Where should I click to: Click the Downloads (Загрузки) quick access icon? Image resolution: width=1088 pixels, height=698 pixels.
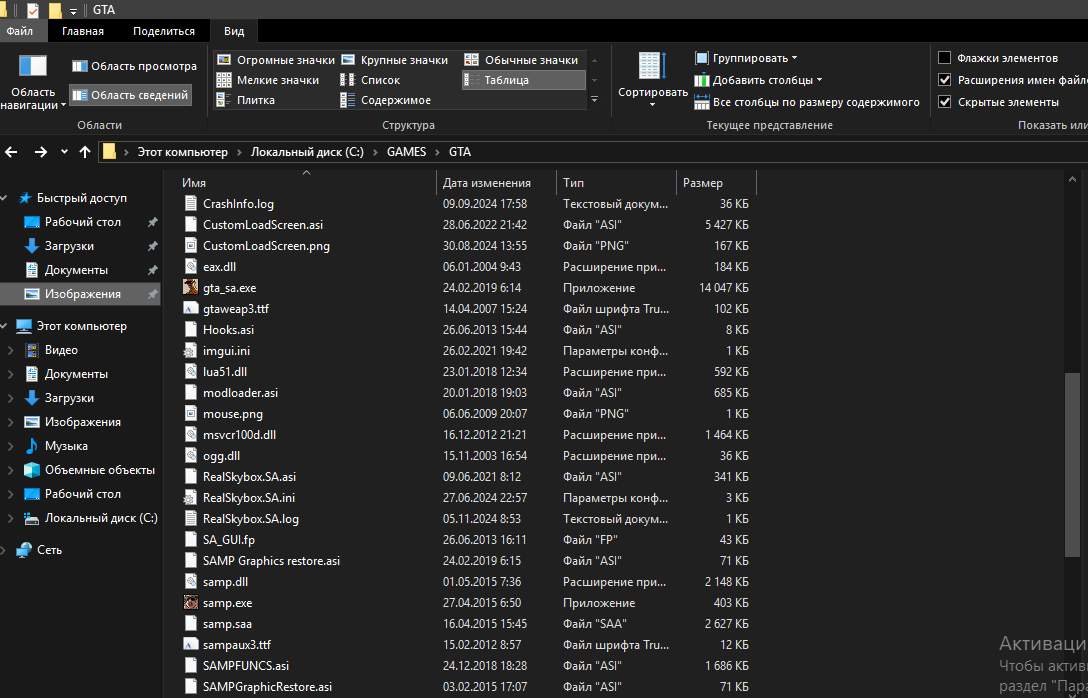click(x=31, y=246)
